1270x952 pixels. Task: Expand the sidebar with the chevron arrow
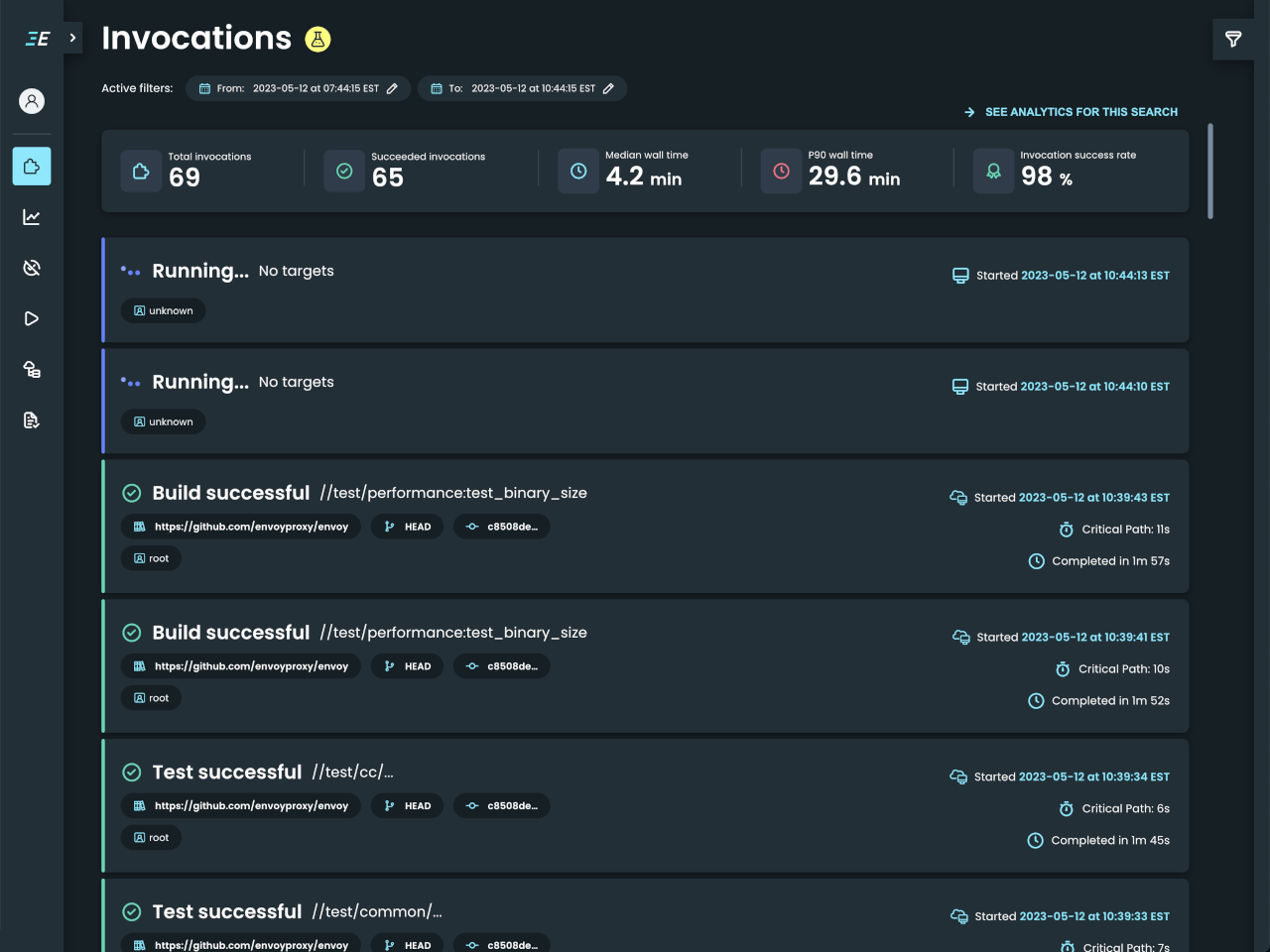tap(72, 38)
